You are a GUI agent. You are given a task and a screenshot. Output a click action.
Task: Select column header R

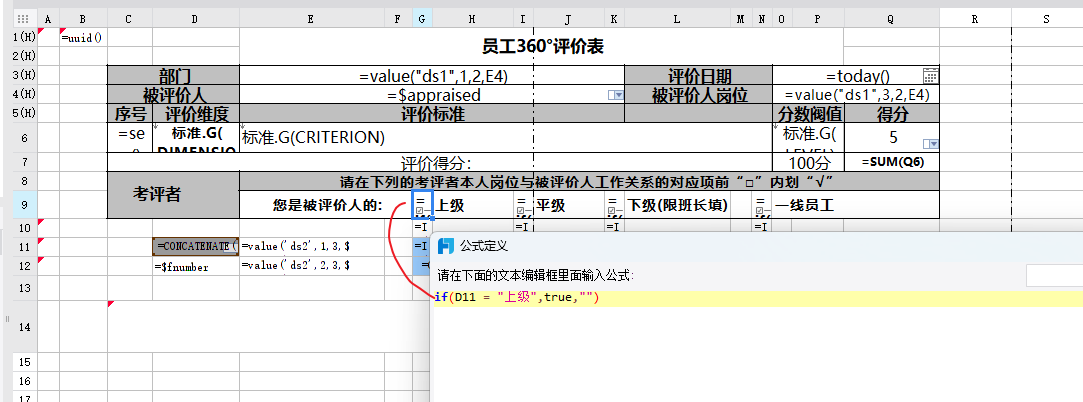click(x=975, y=19)
